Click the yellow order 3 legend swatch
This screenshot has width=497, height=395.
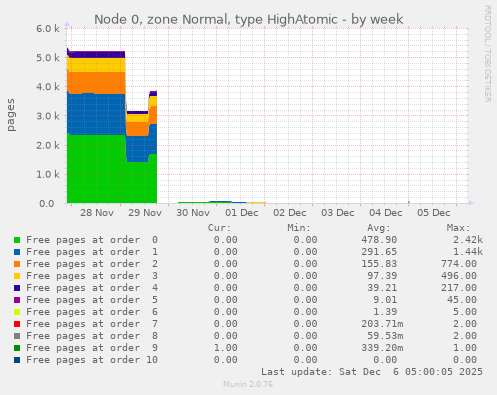tap(17, 276)
